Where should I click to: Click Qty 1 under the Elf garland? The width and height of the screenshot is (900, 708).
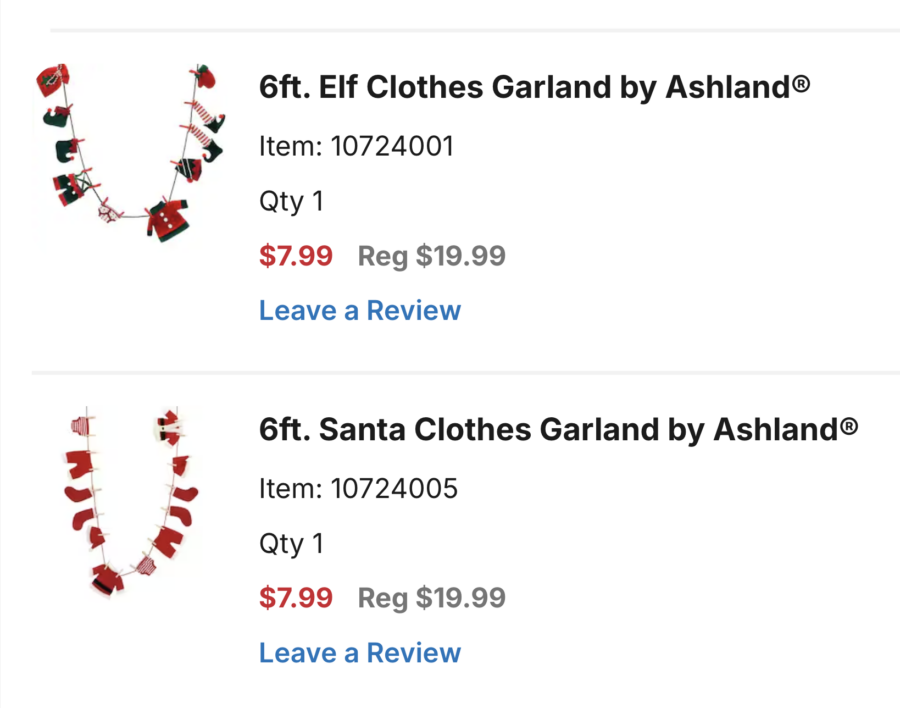[x=291, y=201]
